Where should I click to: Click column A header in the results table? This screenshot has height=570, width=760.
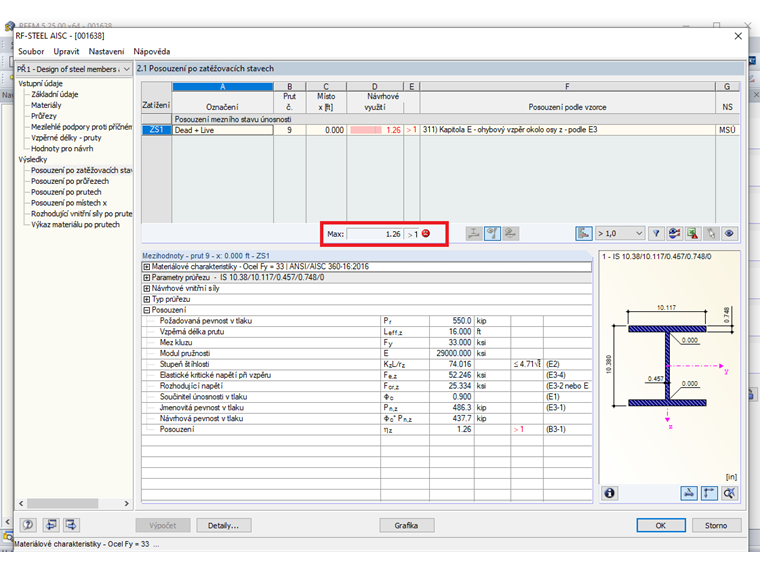(x=223, y=87)
